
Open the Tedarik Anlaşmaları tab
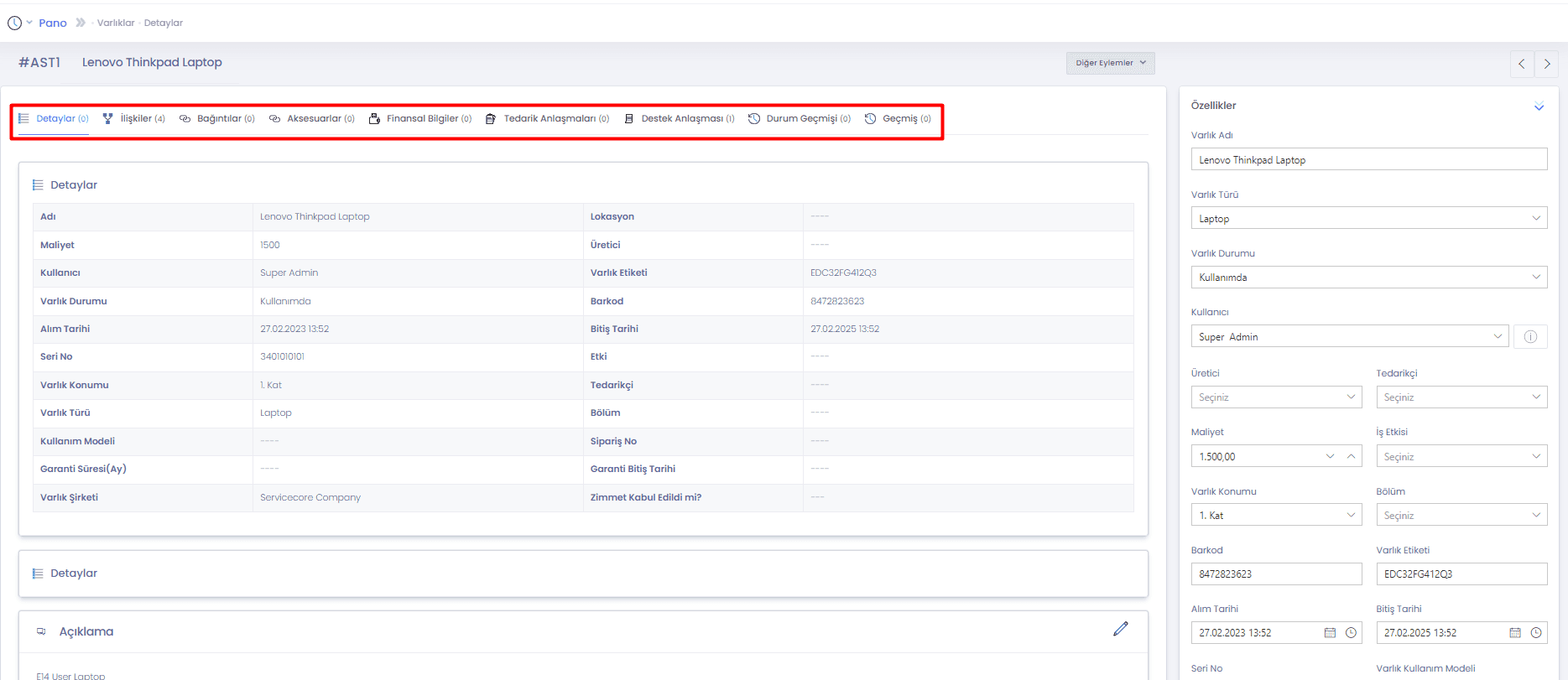tap(548, 119)
